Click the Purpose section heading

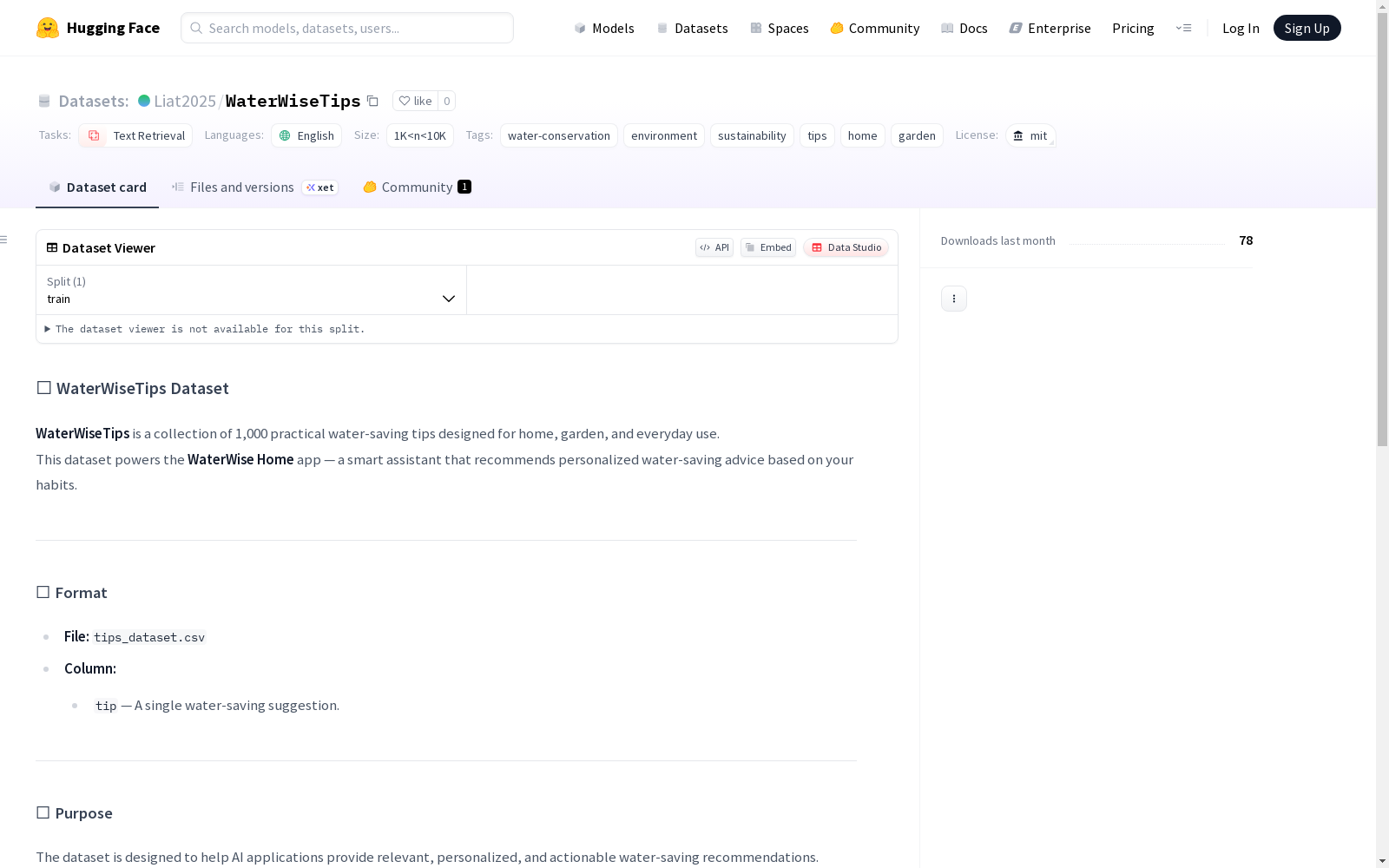click(x=75, y=813)
